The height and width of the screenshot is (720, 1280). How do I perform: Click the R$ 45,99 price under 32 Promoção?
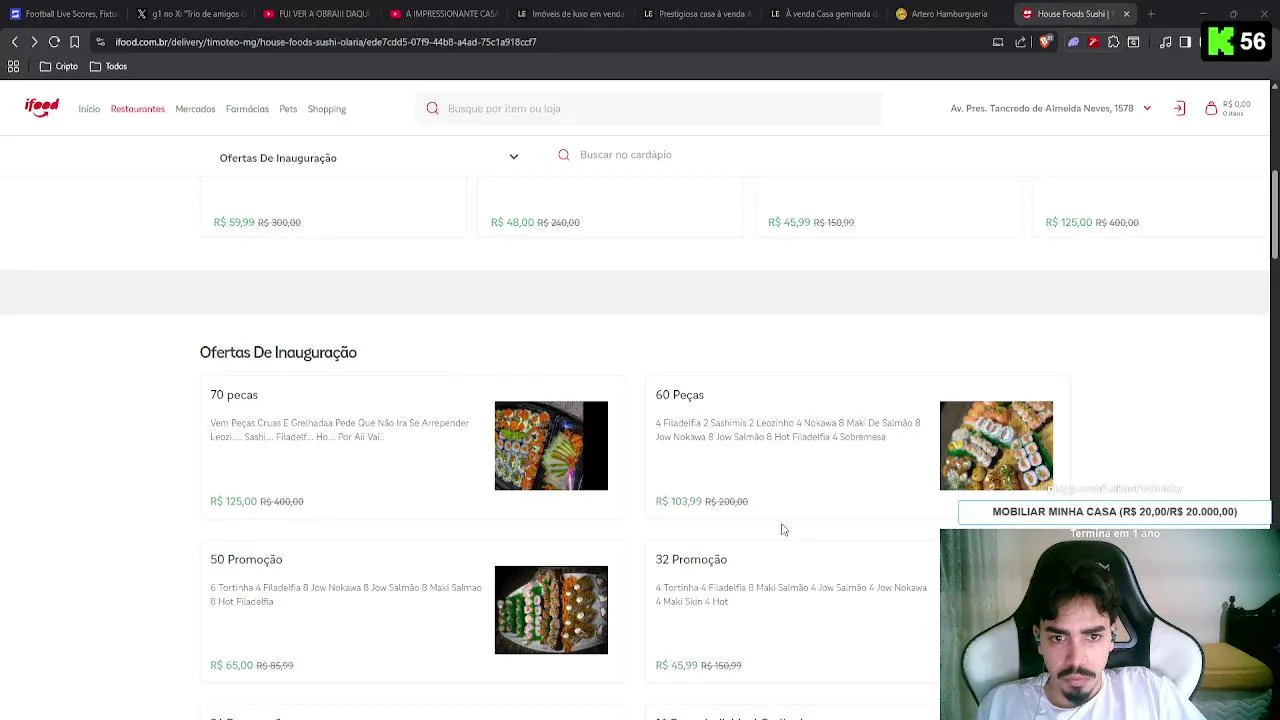pyautogui.click(x=677, y=665)
